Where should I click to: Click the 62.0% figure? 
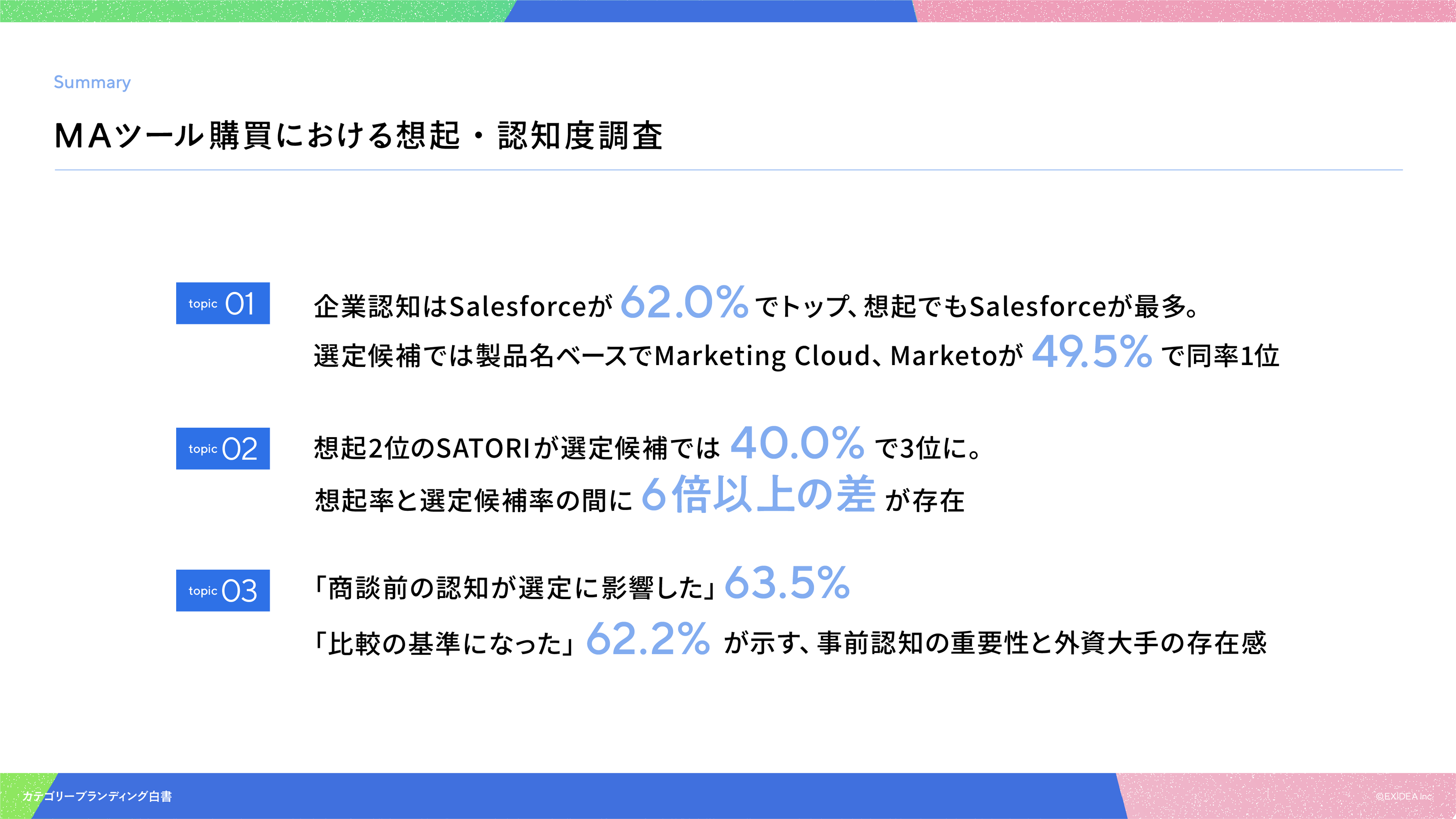point(684,303)
